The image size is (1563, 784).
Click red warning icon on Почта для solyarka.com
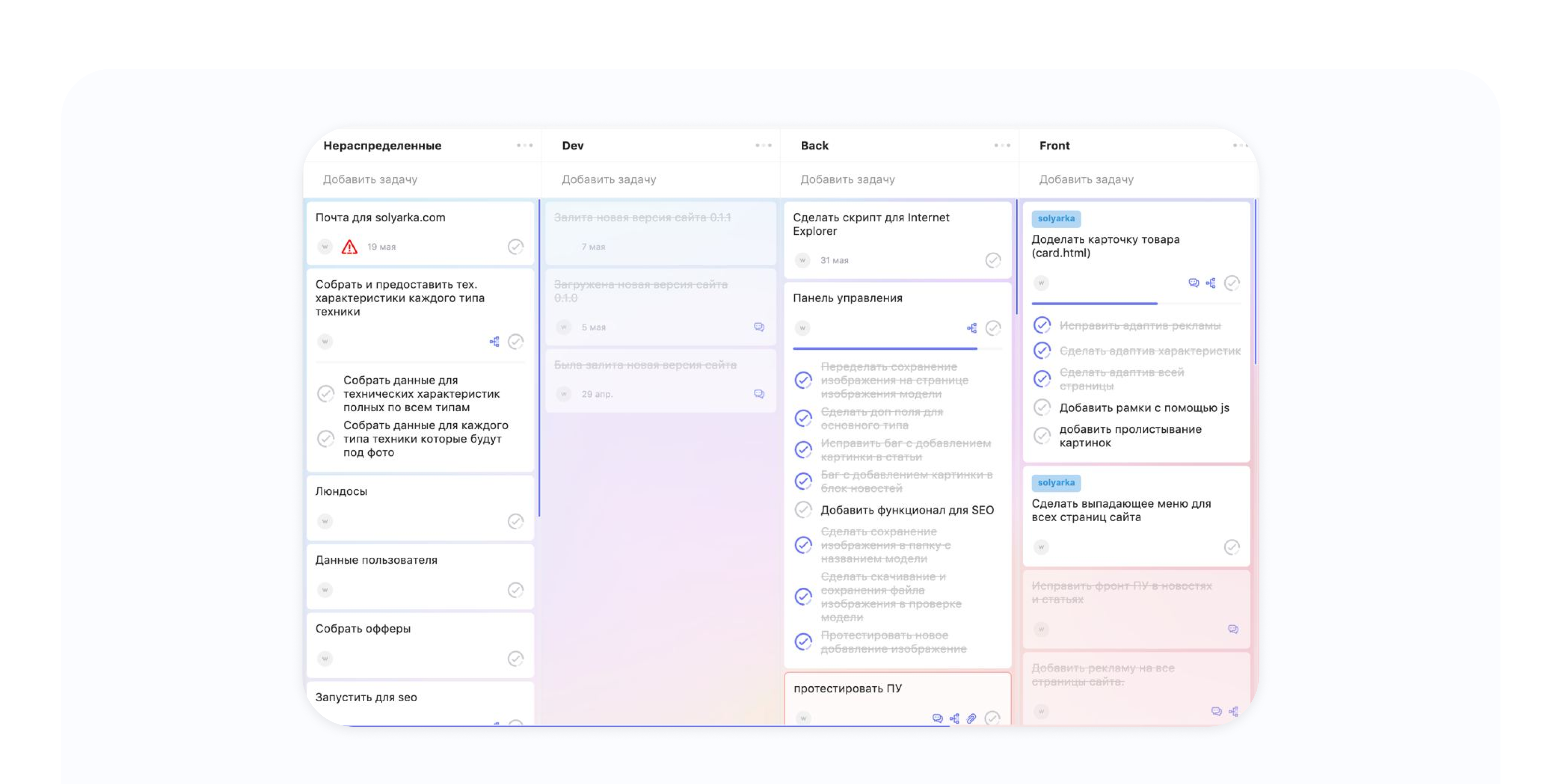349,247
